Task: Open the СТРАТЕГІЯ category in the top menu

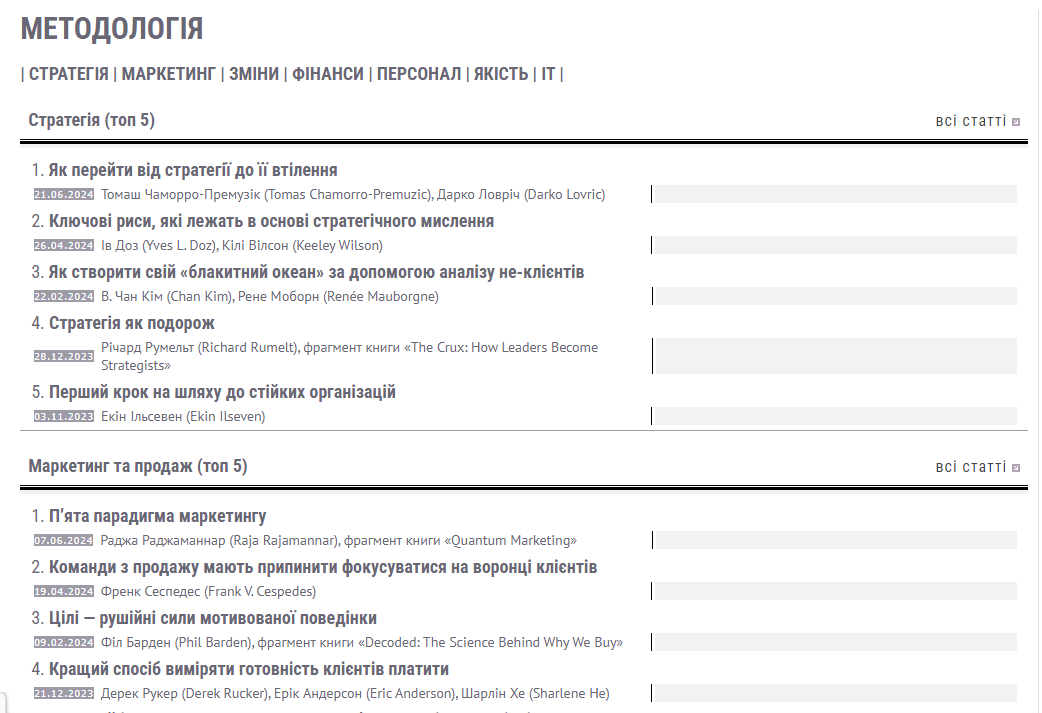Action: [x=68, y=74]
